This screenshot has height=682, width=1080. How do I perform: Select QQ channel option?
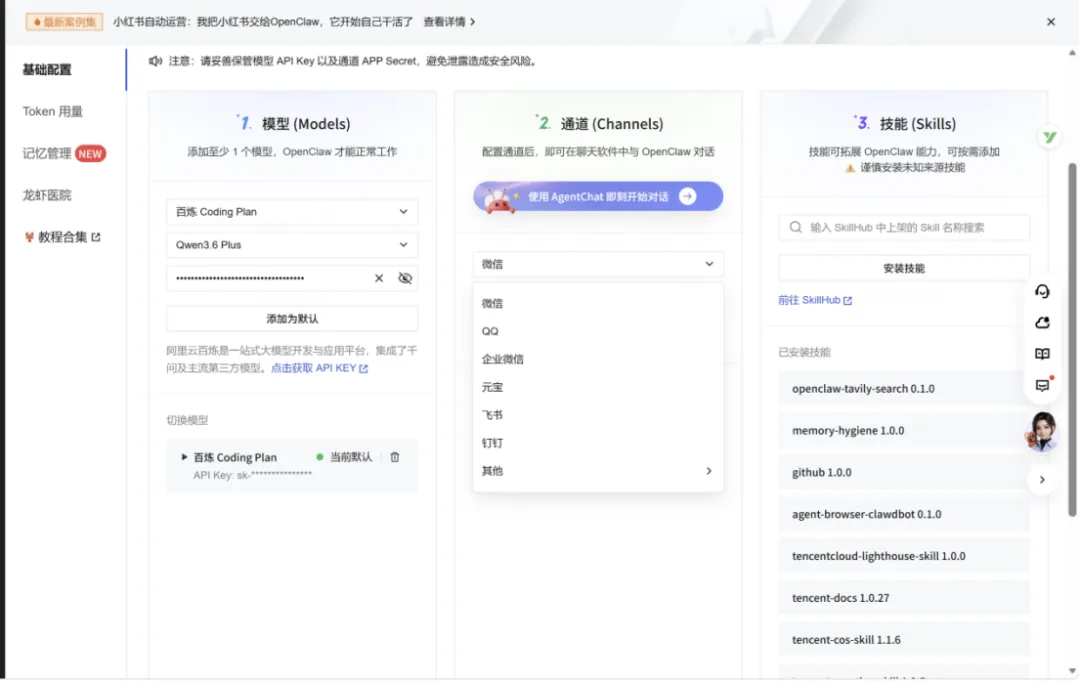[x=598, y=331]
